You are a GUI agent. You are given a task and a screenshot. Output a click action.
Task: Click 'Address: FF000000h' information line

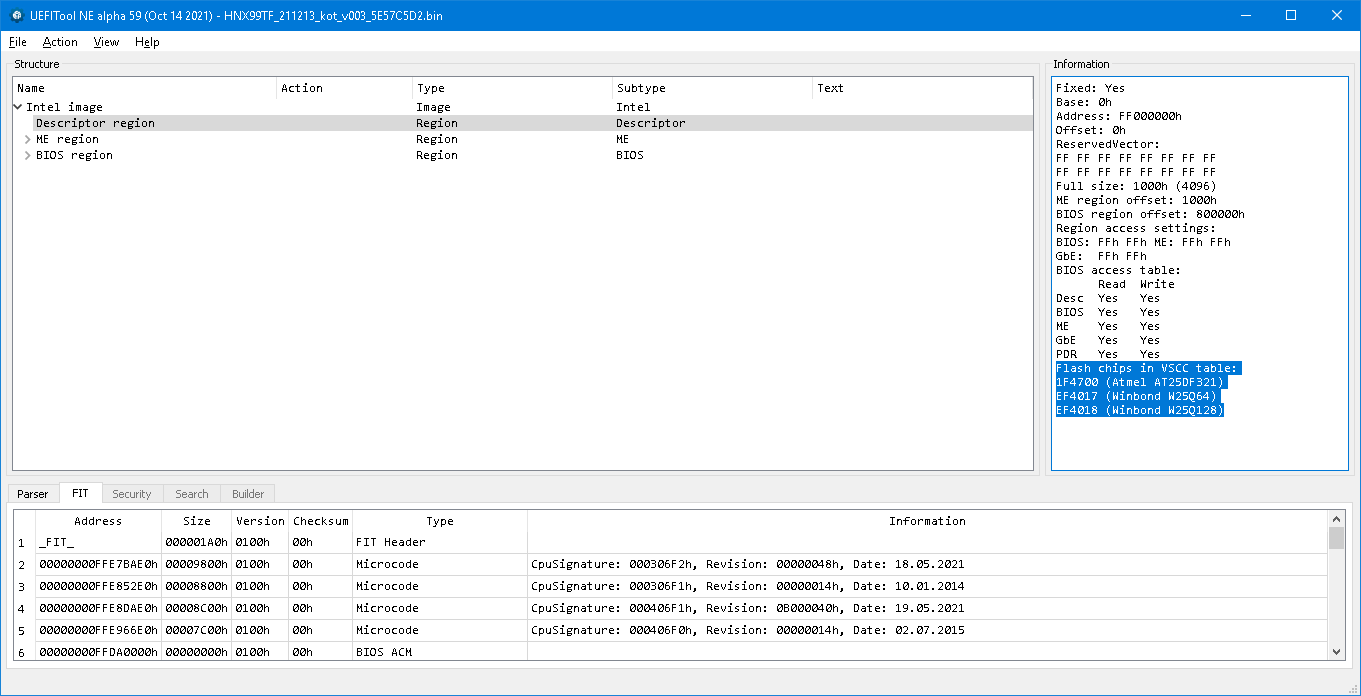[x=1119, y=116]
